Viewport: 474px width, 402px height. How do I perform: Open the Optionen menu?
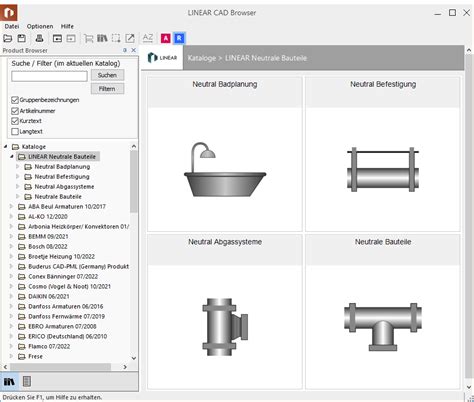[40, 26]
